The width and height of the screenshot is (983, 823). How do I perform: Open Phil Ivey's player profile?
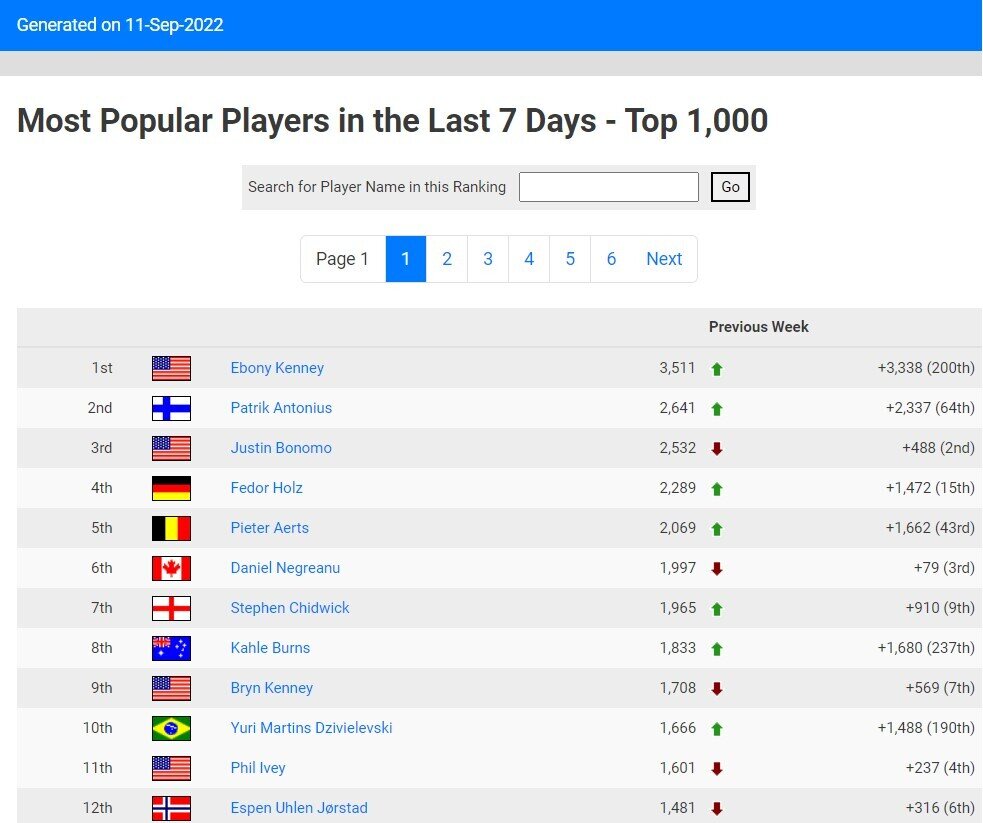(258, 768)
